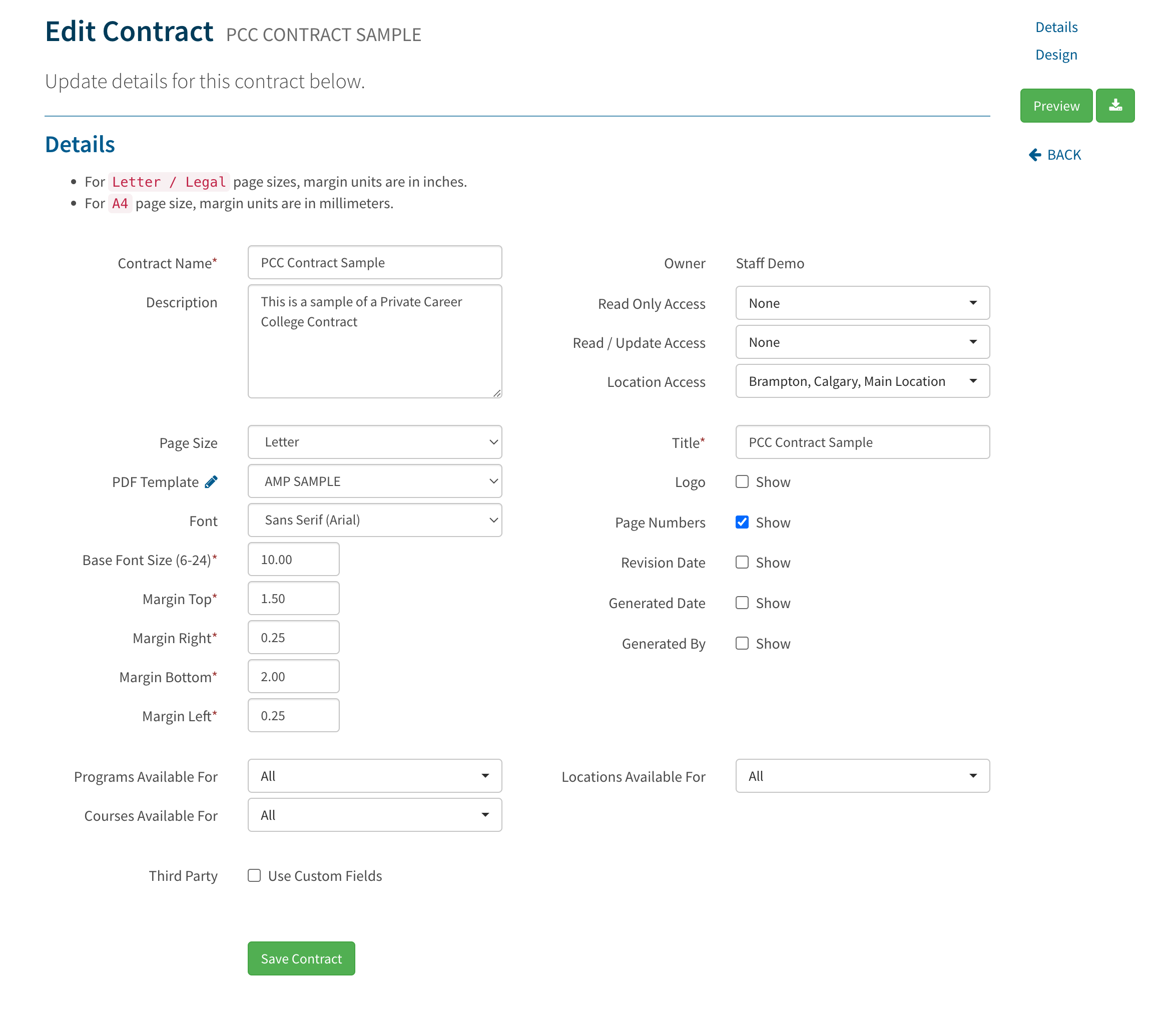This screenshot has width=1176, height=1009.
Task: Enable the Revision Date Show checkbox
Action: (742, 563)
